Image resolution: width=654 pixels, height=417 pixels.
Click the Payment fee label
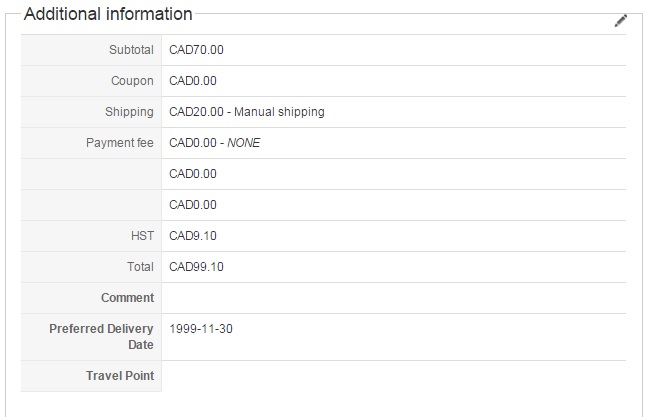(x=120, y=143)
